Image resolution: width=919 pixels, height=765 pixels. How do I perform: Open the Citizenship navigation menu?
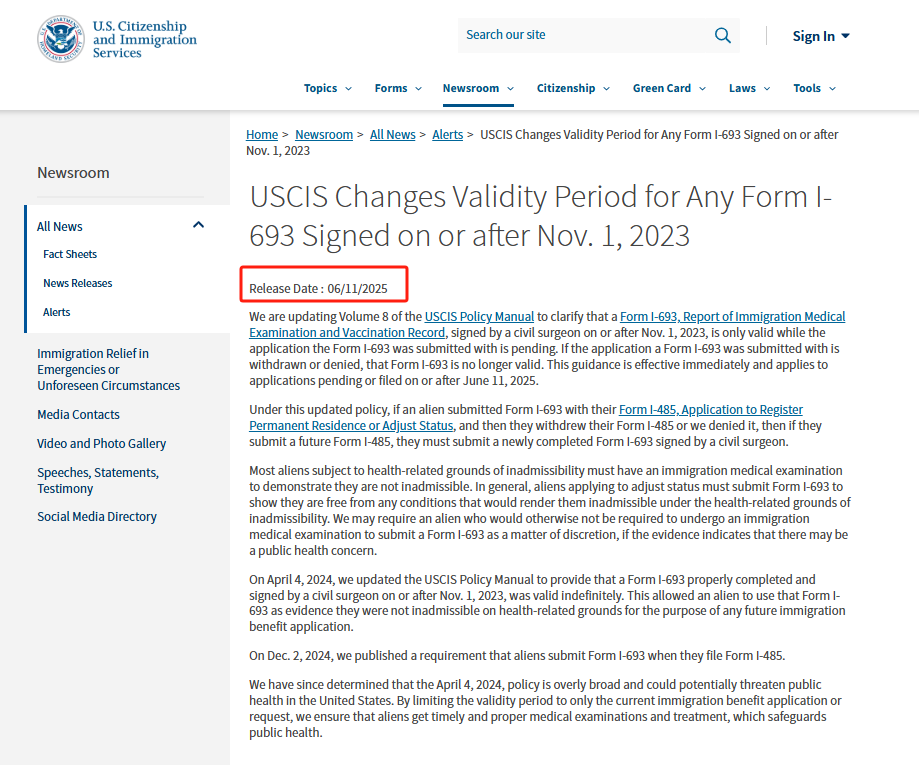[x=573, y=88]
